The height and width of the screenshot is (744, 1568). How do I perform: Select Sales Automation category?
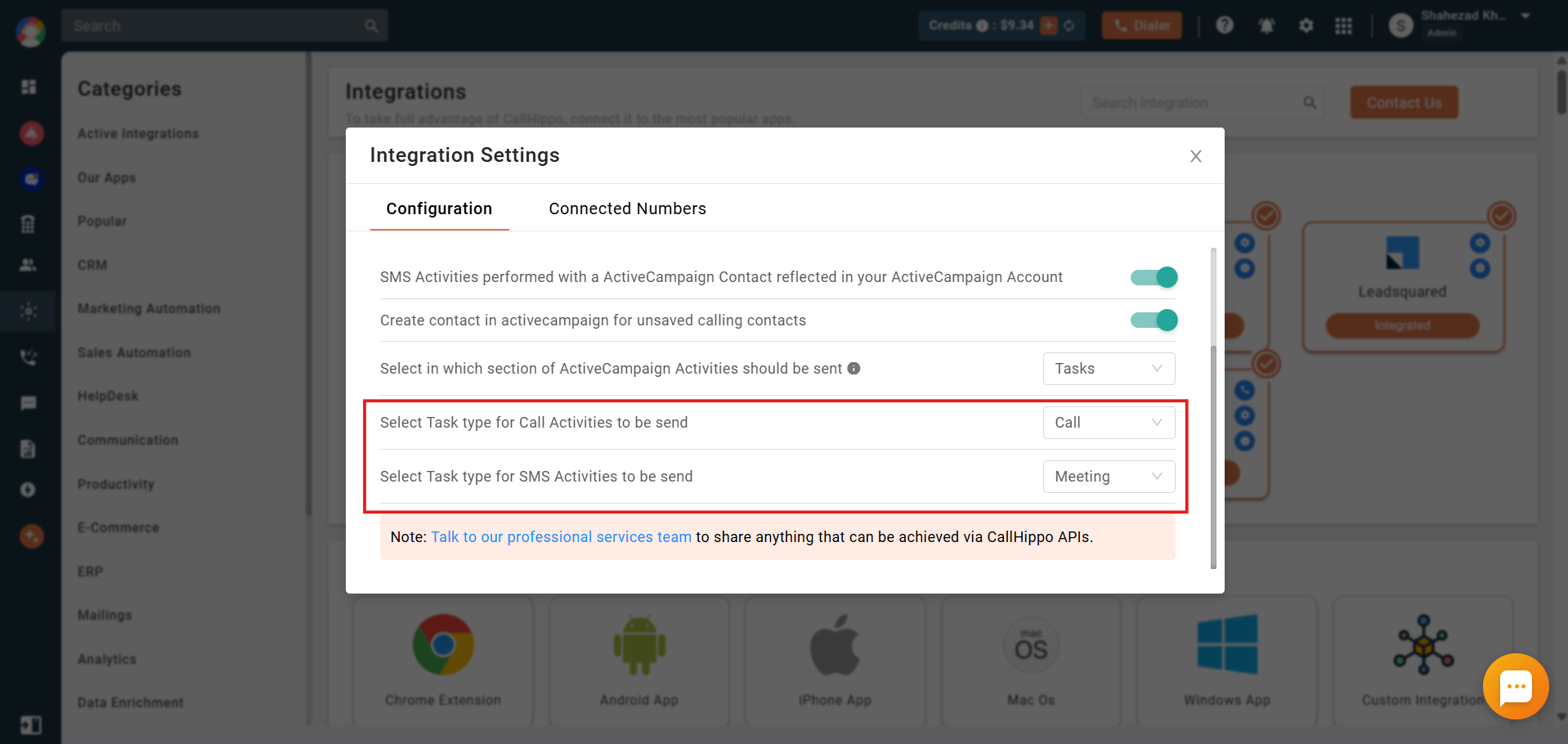134,352
